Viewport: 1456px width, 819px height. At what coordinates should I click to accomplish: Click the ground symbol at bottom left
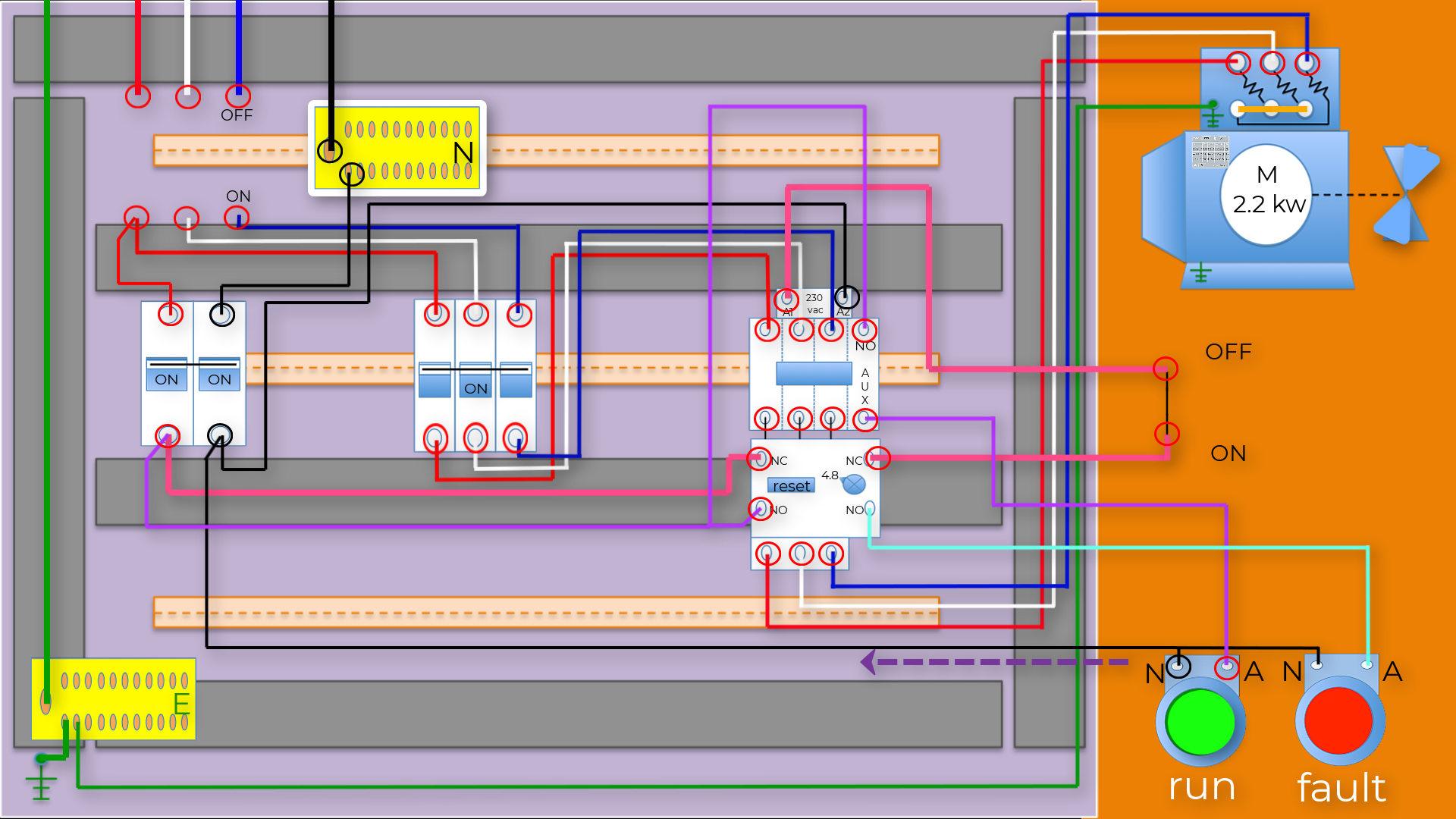(41, 778)
